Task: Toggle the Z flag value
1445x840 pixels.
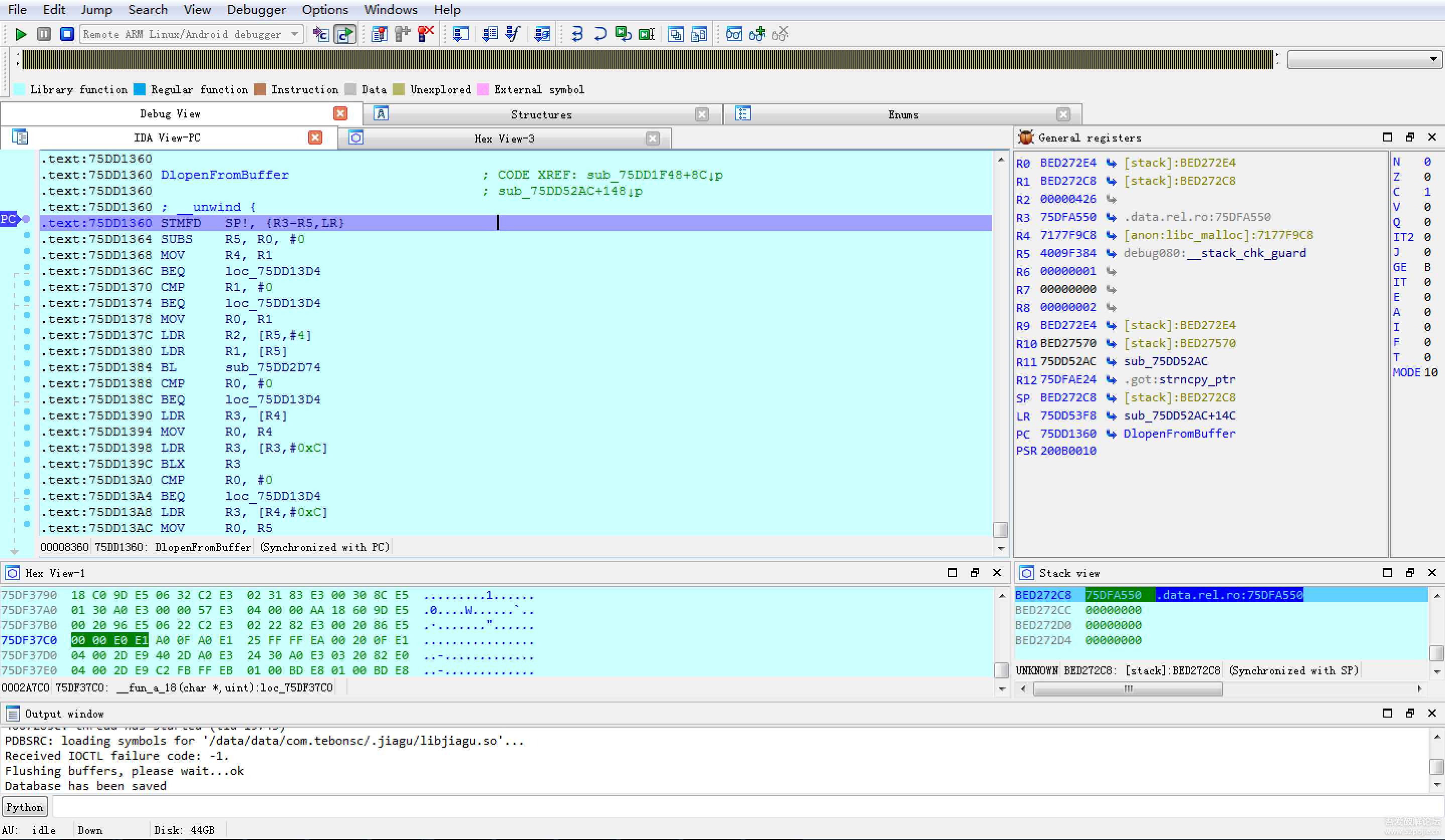Action: [x=1426, y=177]
